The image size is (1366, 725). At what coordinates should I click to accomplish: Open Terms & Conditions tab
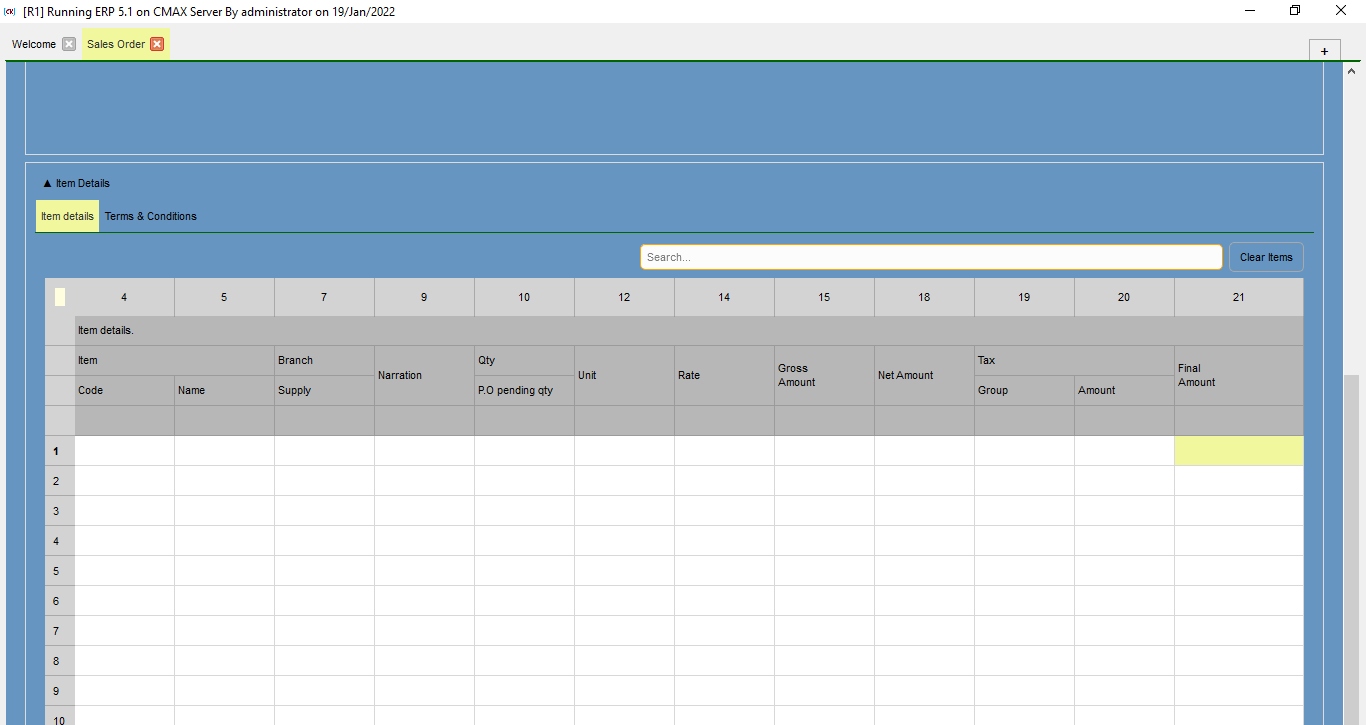coord(150,216)
